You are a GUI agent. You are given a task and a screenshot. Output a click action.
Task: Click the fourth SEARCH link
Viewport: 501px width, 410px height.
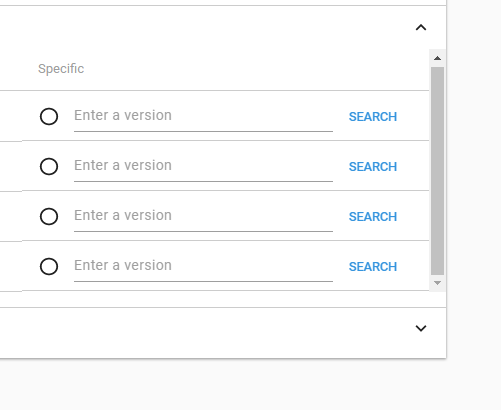[373, 267]
